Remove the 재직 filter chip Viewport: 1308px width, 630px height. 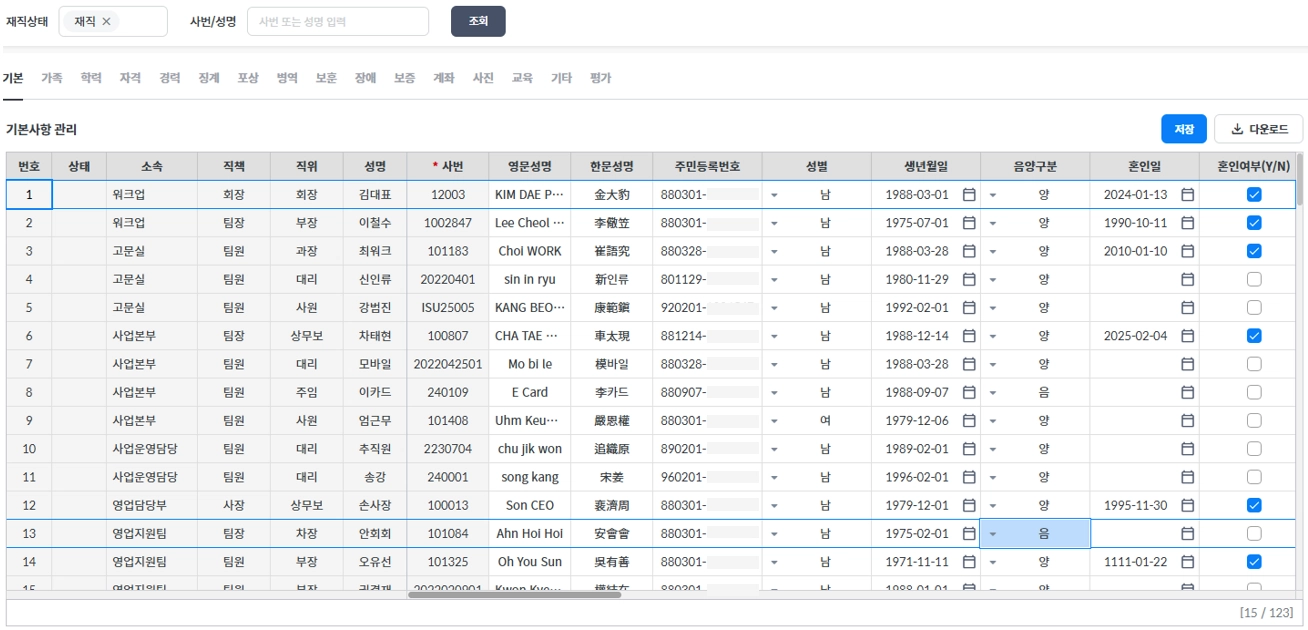106,21
